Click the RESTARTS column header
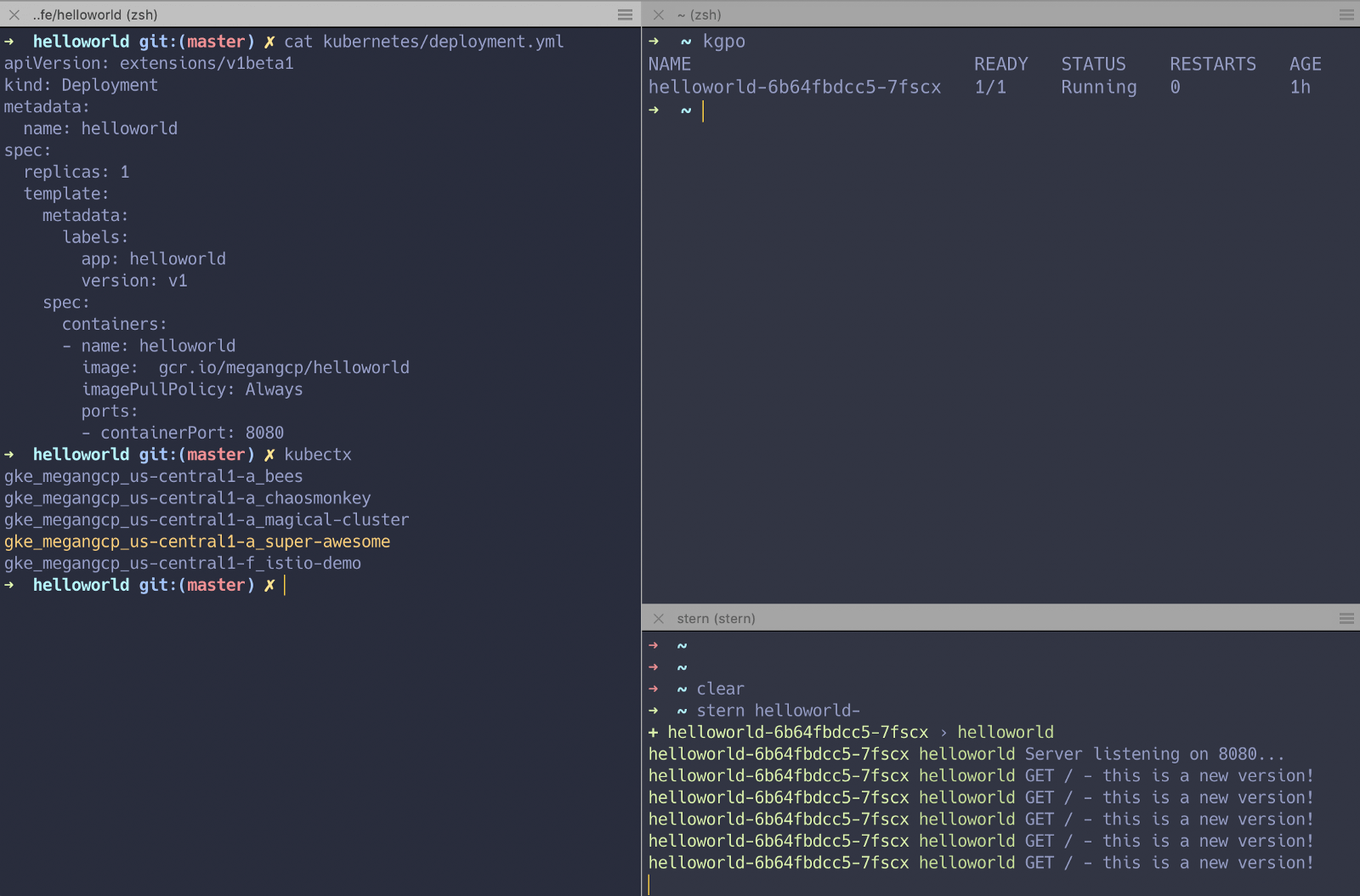 tap(1213, 65)
